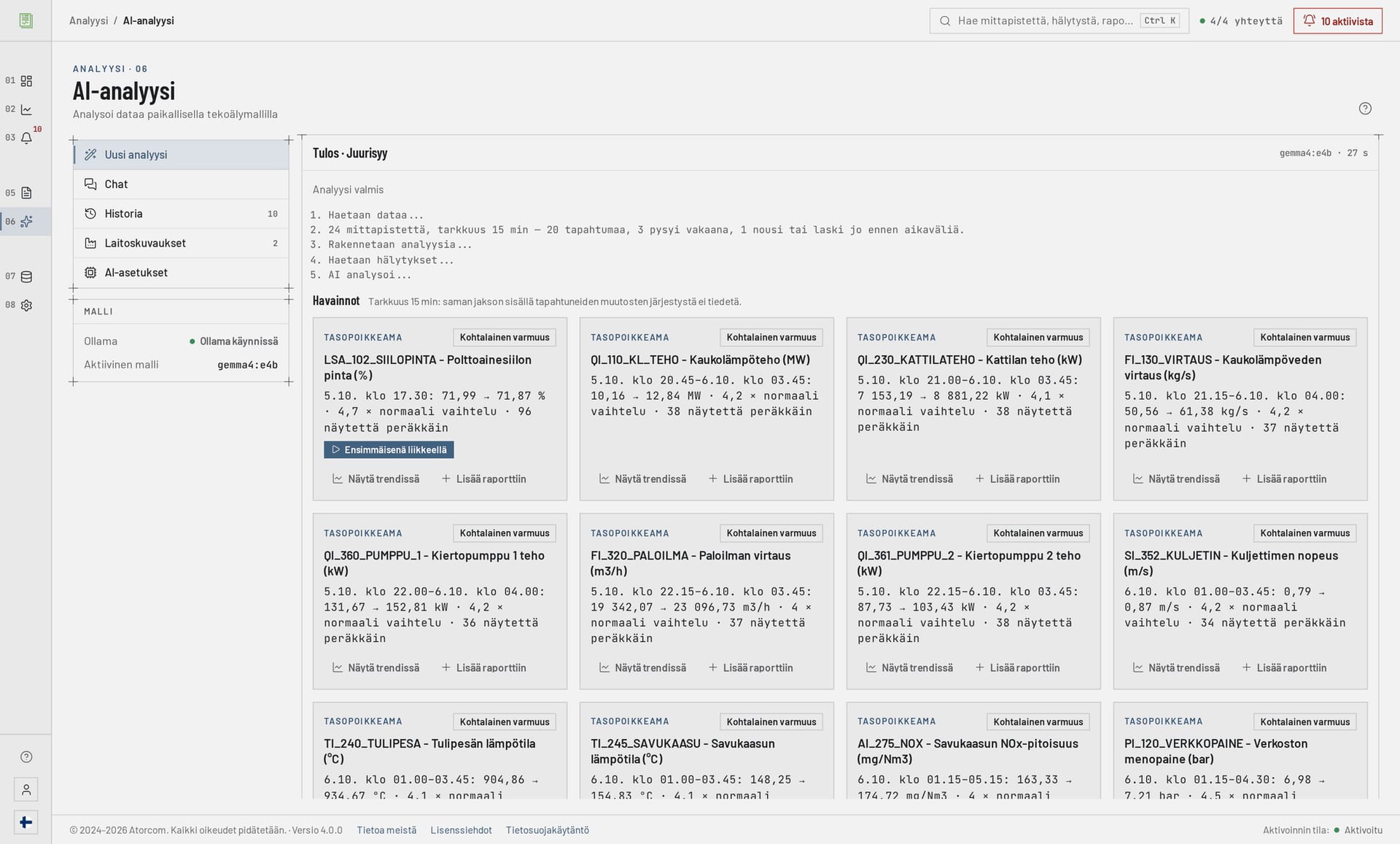Image resolution: width=1400 pixels, height=844 pixels.
Task: Click the Ollama käynnissä status
Action: (x=233, y=341)
